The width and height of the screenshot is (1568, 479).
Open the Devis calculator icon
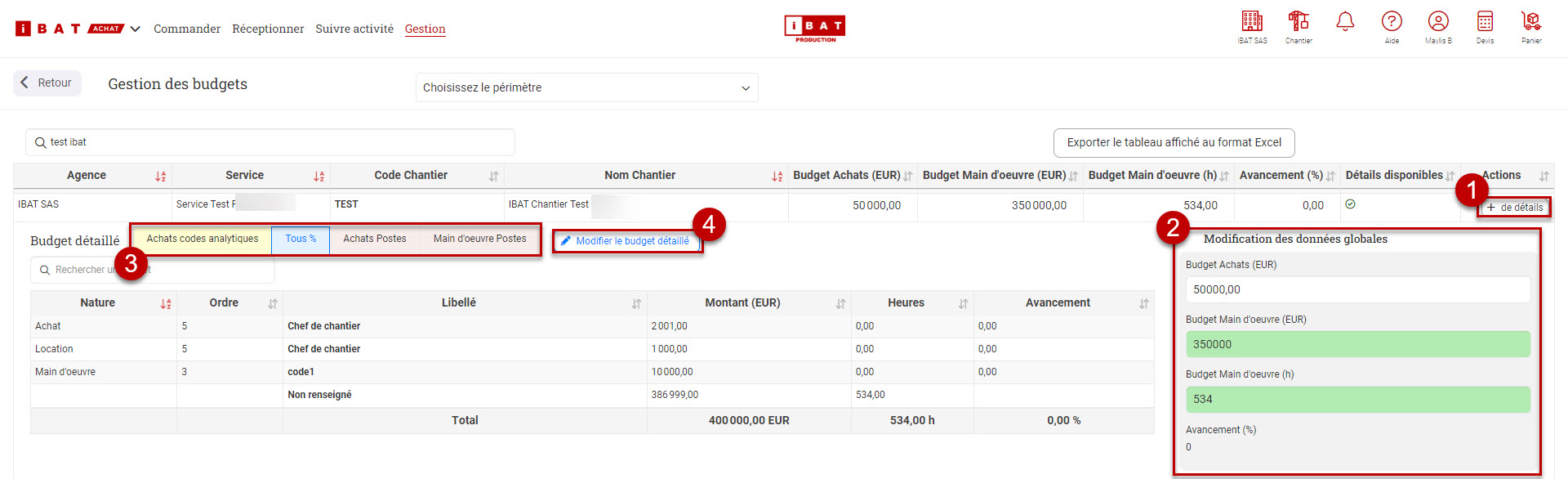point(1484,22)
